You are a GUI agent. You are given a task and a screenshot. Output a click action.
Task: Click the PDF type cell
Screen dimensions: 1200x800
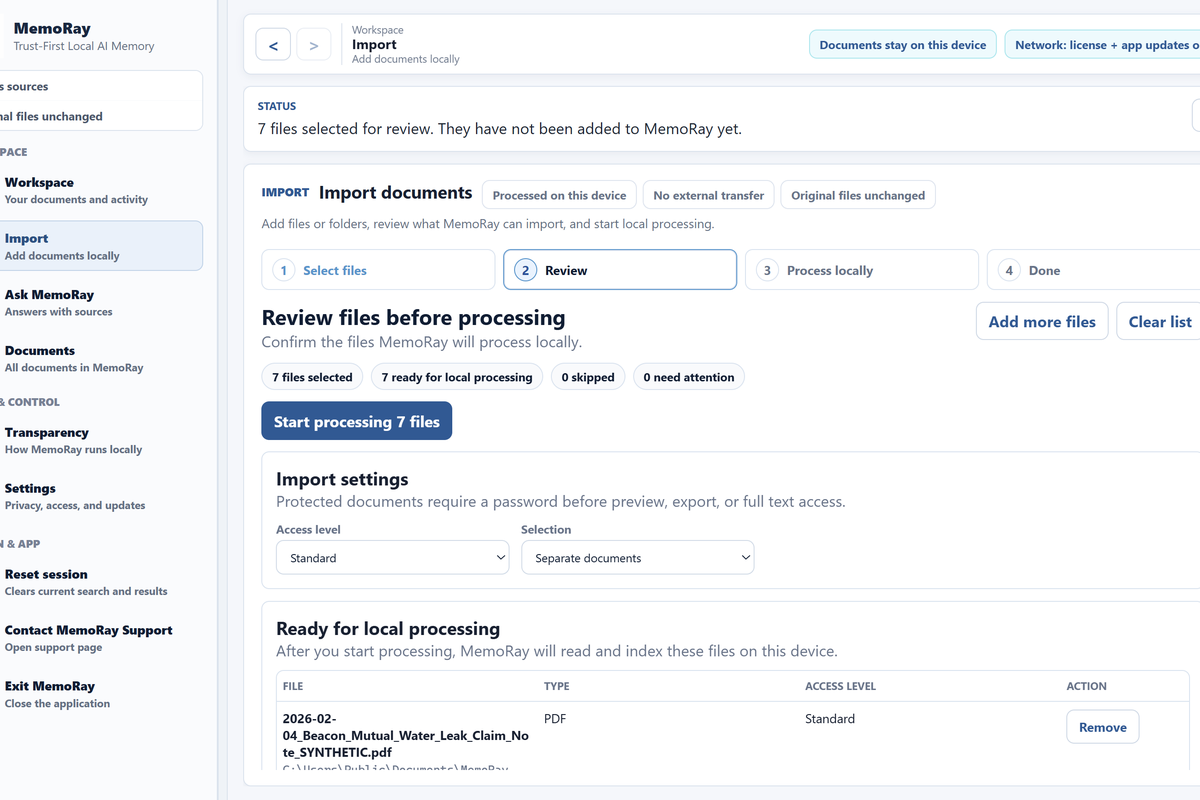[x=555, y=719]
